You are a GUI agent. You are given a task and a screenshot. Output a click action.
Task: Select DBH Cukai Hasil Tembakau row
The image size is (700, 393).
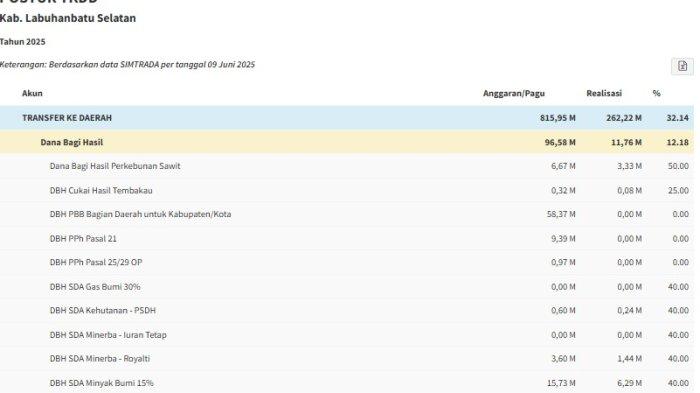point(347,190)
